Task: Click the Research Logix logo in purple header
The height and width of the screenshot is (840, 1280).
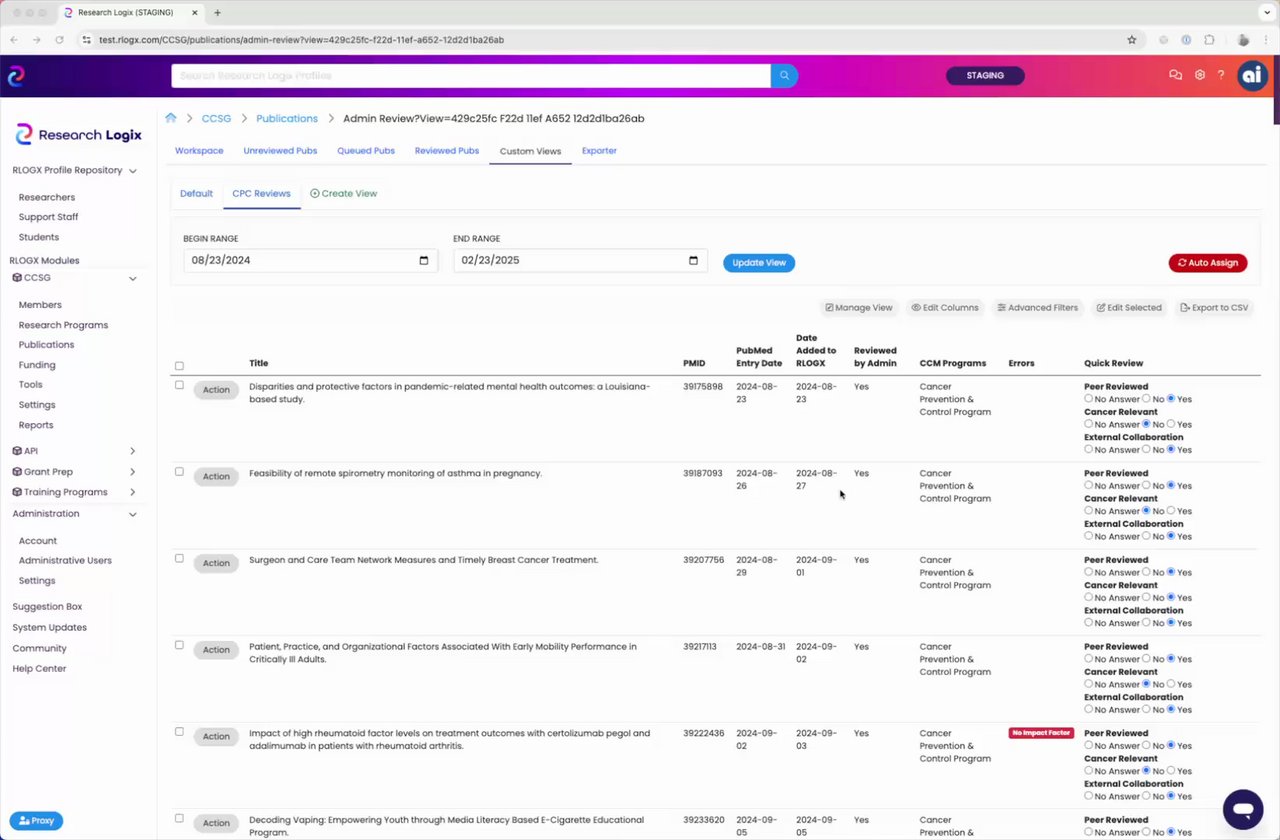Action: pos(16,76)
